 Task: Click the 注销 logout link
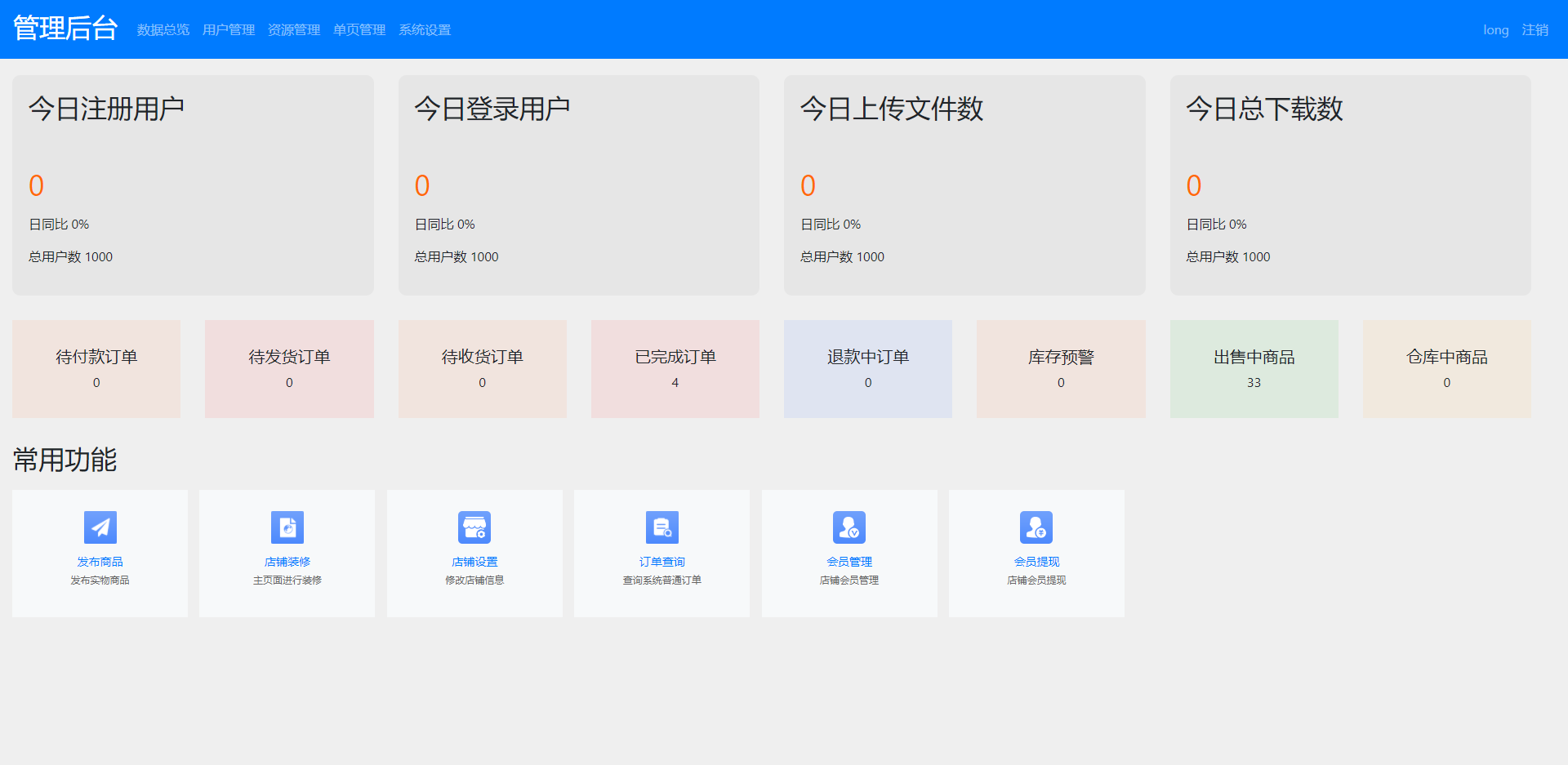(1535, 29)
